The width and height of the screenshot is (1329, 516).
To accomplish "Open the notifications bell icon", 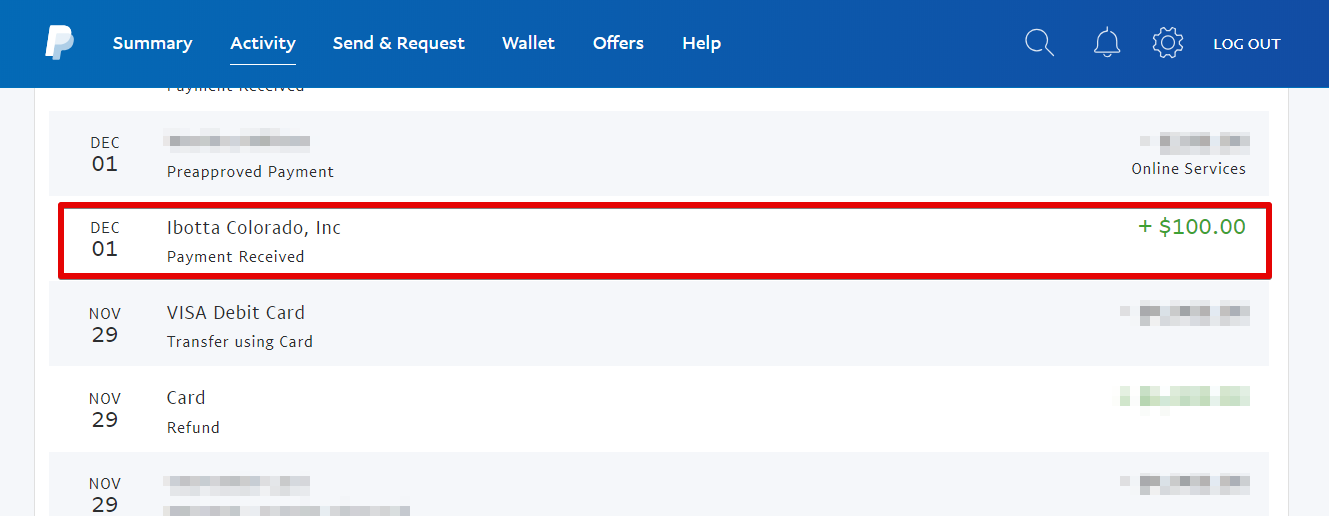I will 1107,43.
